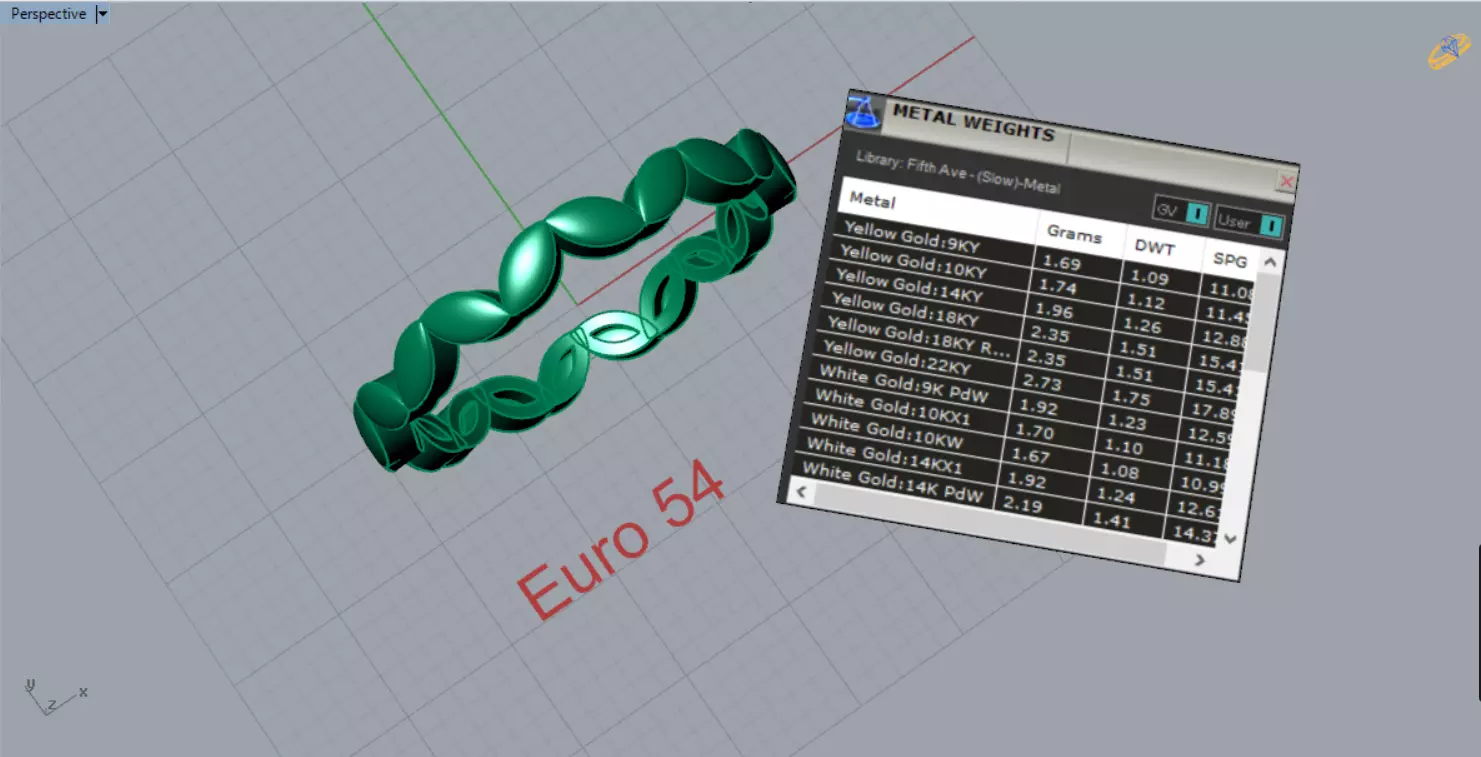Select the METAL WEIGHTS tab title
Viewport: 1481px width, 757px height.
pos(973,123)
